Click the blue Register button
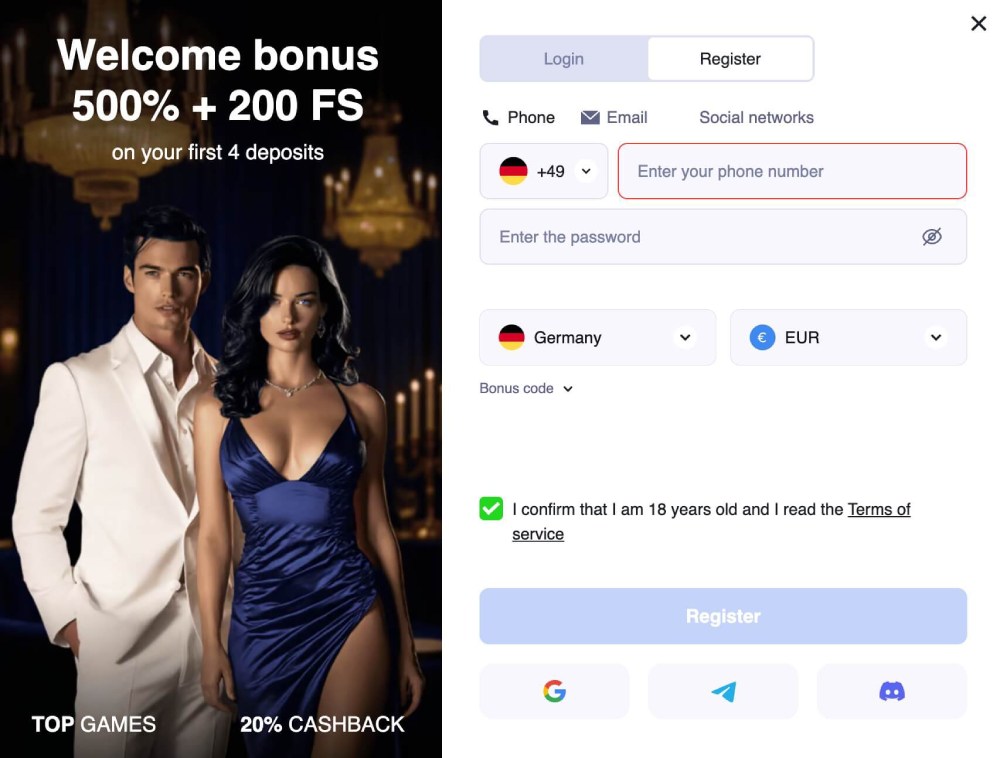 pos(723,616)
